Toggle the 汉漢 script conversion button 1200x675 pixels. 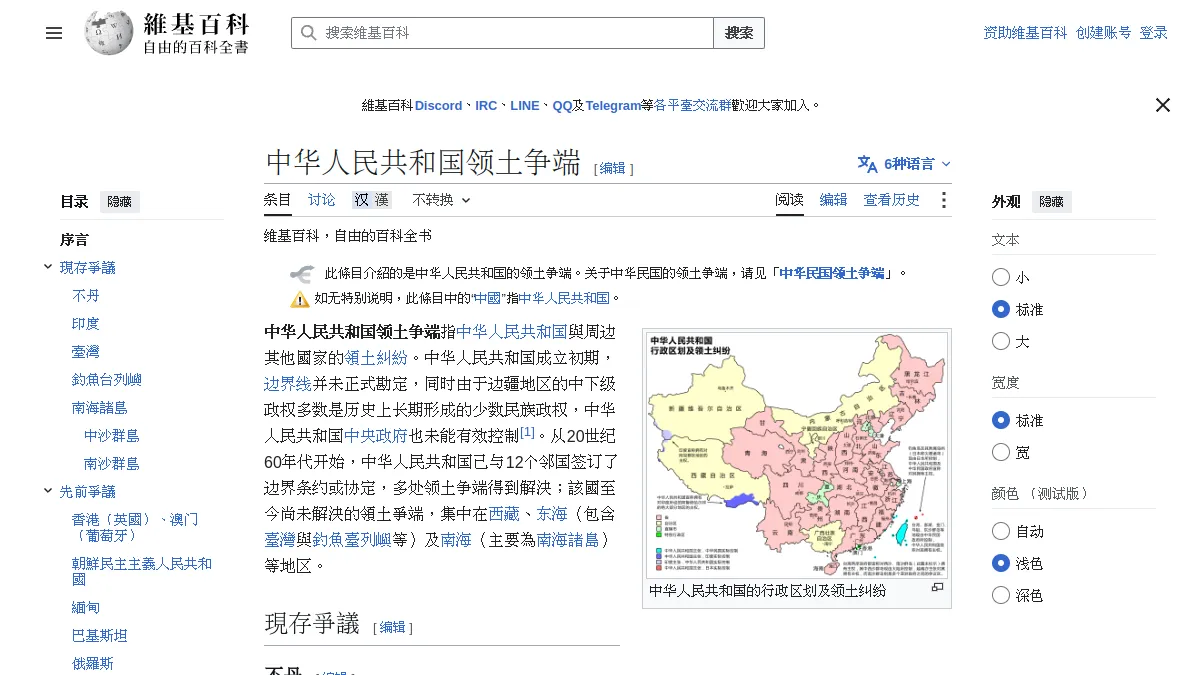[371, 200]
